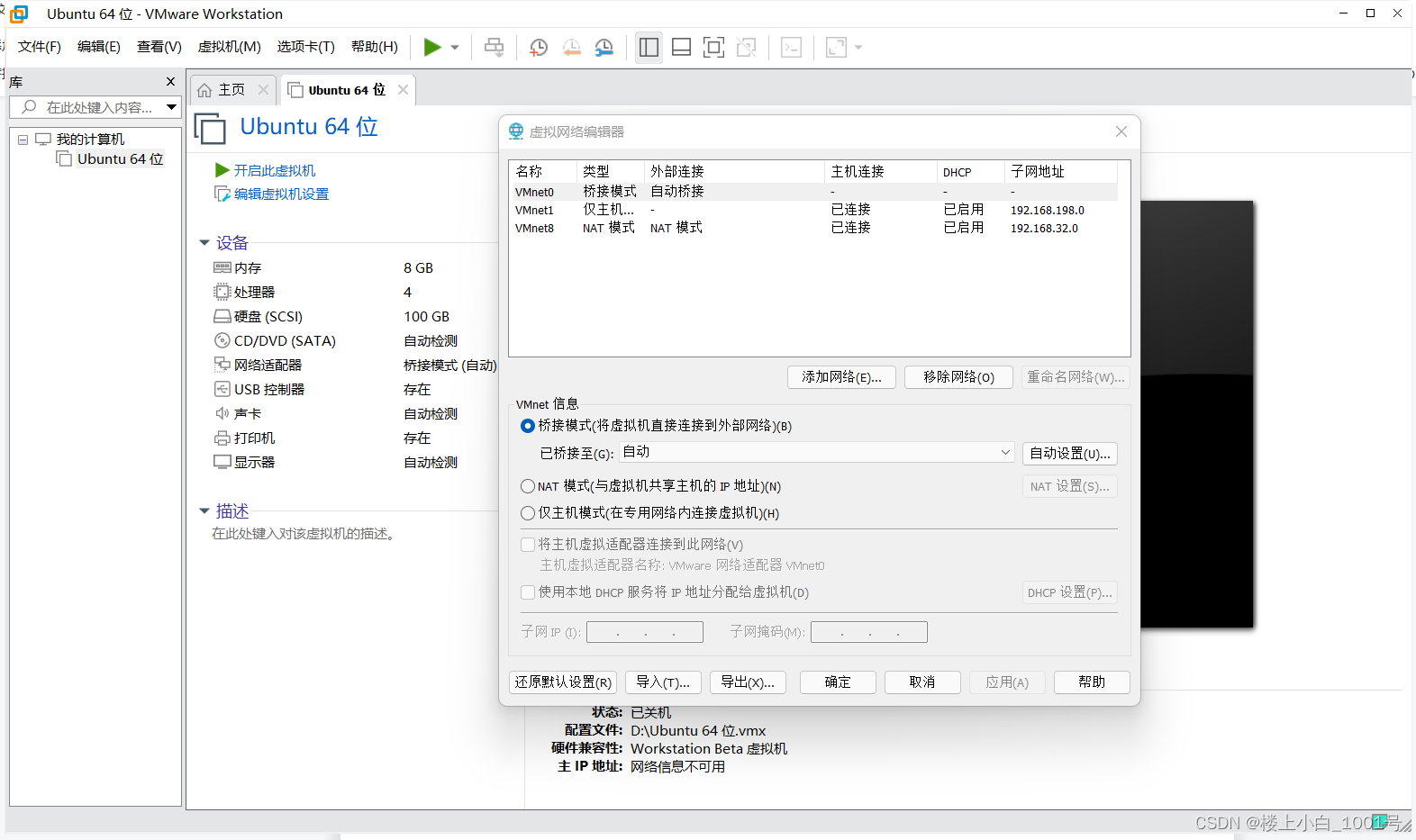Open the 帮助(H) menu
This screenshot has width=1416, height=840.
tap(375, 47)
